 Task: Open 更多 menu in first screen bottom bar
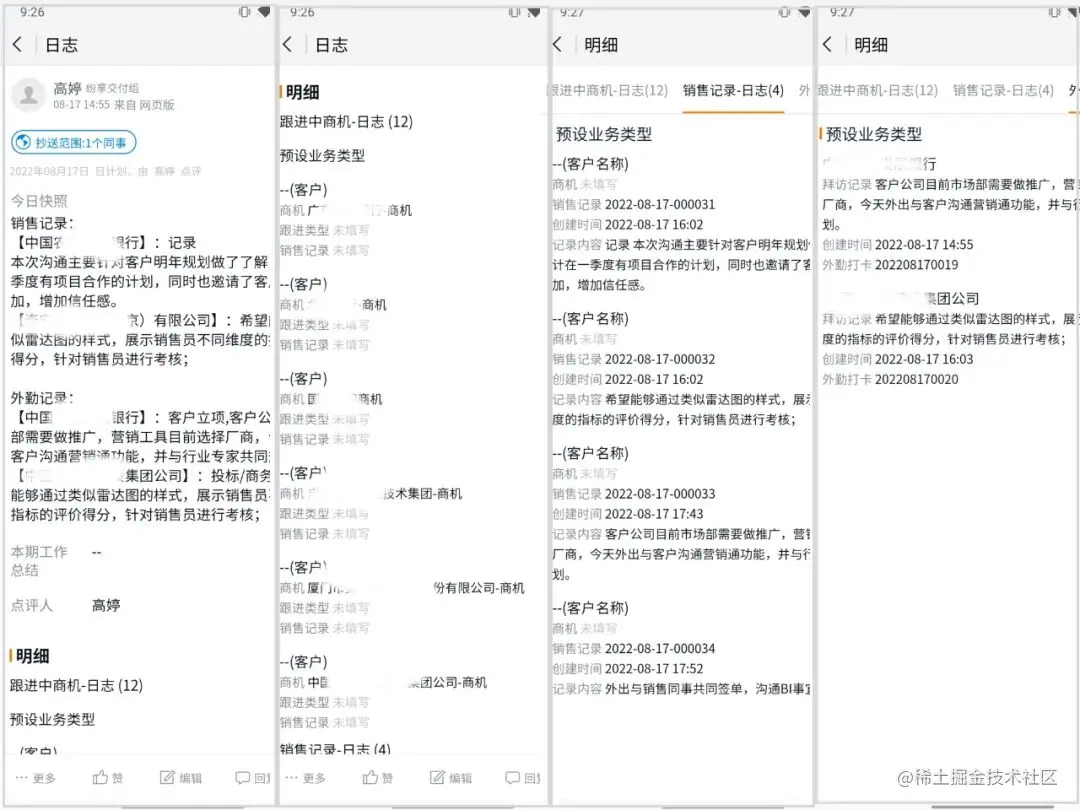point(35,778)
